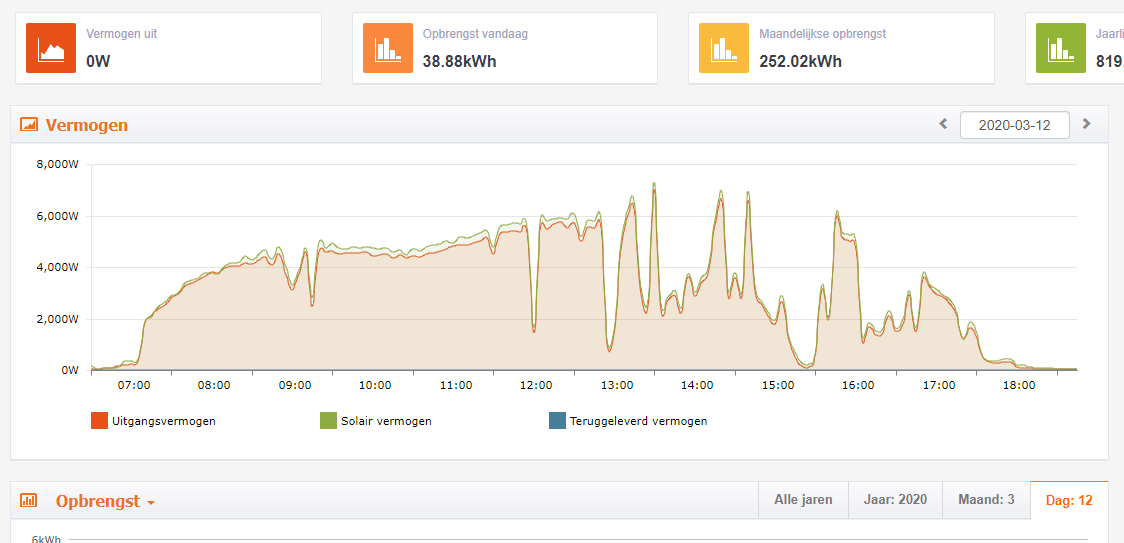Click the 18:00 time axis label
Image resolution: width=1124 pixels, height=543 pixels.
click(x=1019, y=385)
